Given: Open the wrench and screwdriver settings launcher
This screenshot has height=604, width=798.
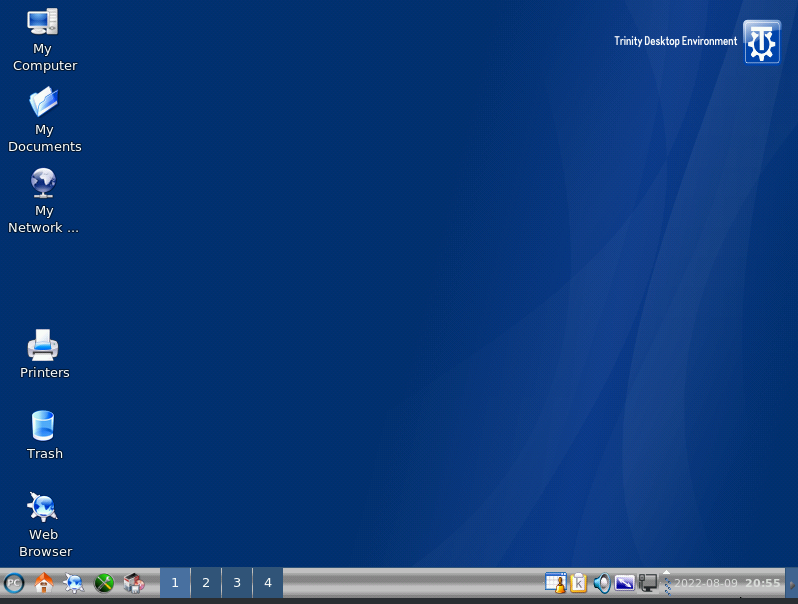Looking at the screenshot, I should [103, 583].
